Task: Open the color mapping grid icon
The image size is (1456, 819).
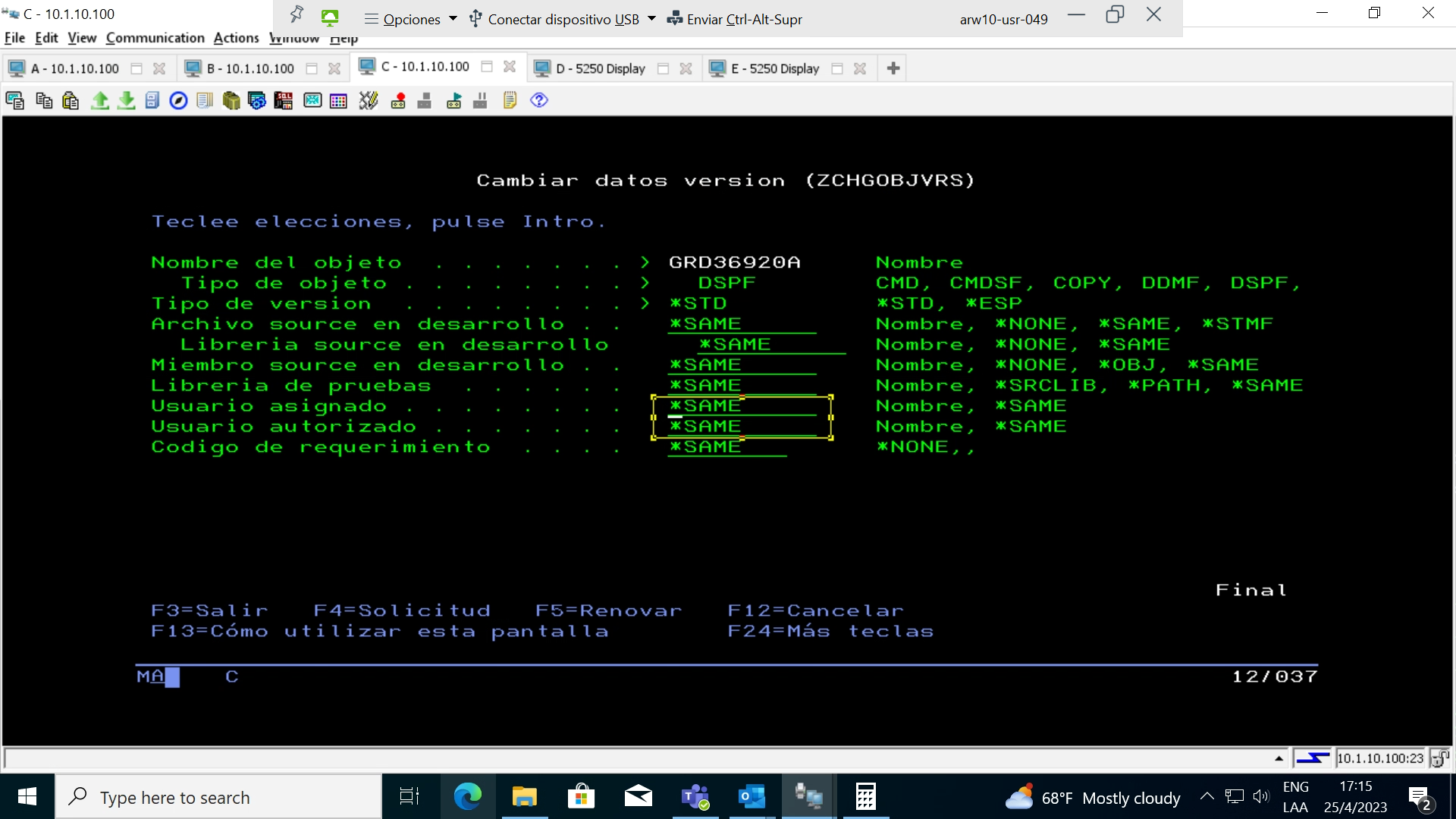Action: [x=338, y=100]
